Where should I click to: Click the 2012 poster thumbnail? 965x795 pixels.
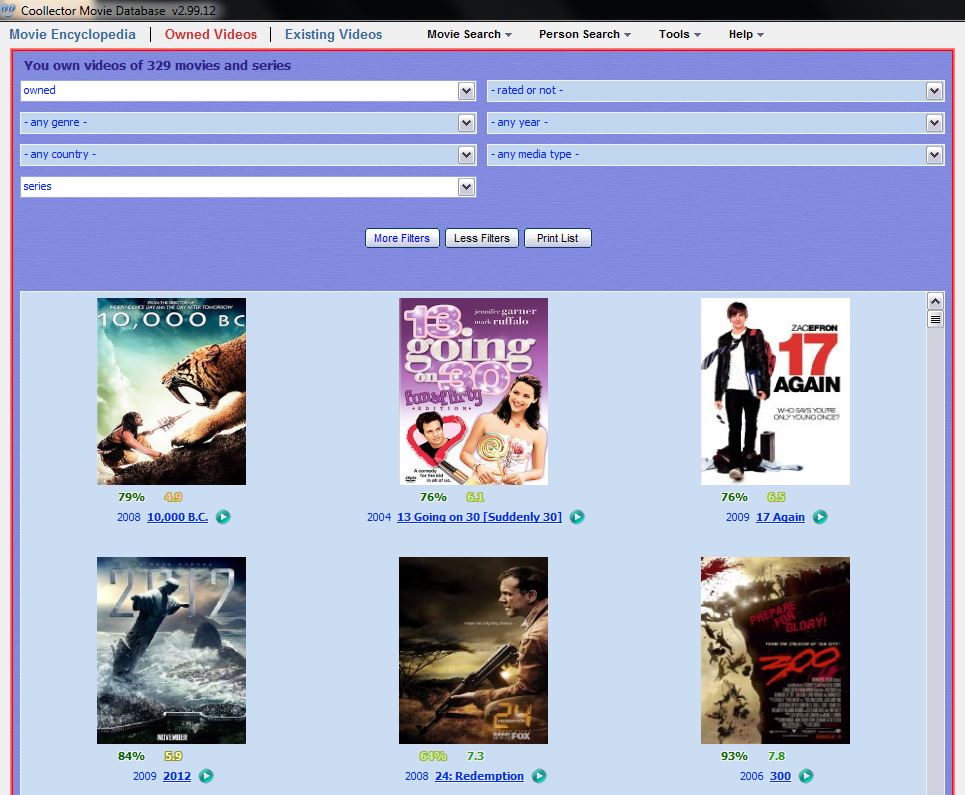tap(172, 650)
